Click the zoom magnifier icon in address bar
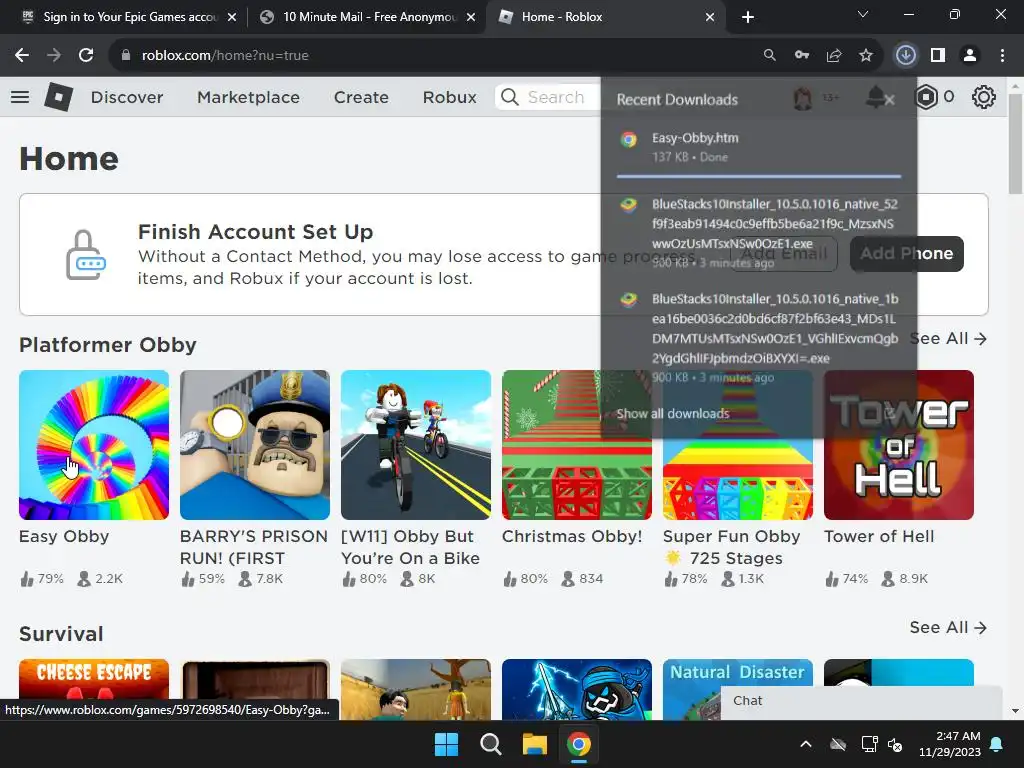 click(770, 56)
